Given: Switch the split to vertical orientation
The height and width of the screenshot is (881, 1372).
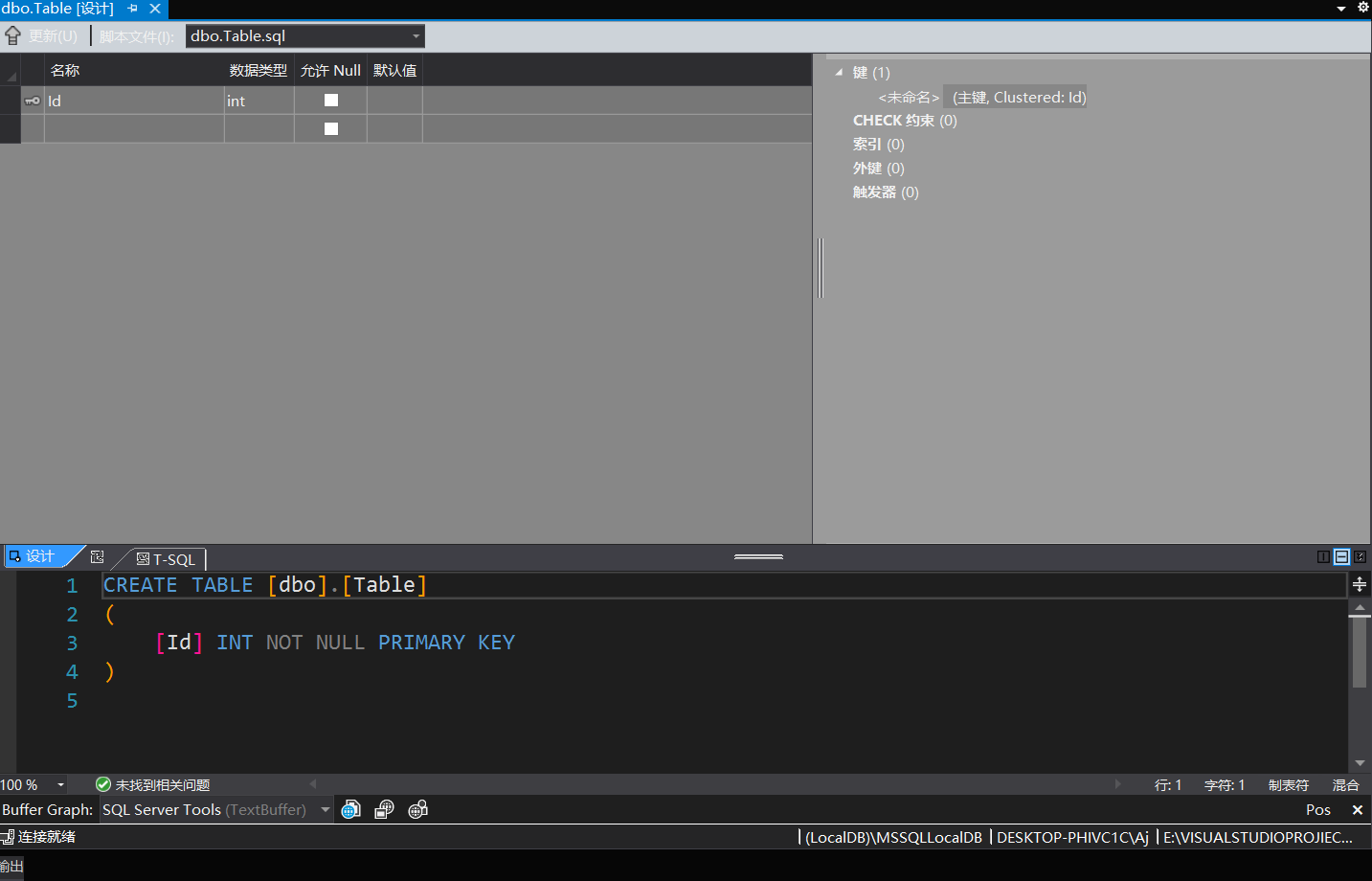Looking at the screenshot, I should [x=1323, y=556].
